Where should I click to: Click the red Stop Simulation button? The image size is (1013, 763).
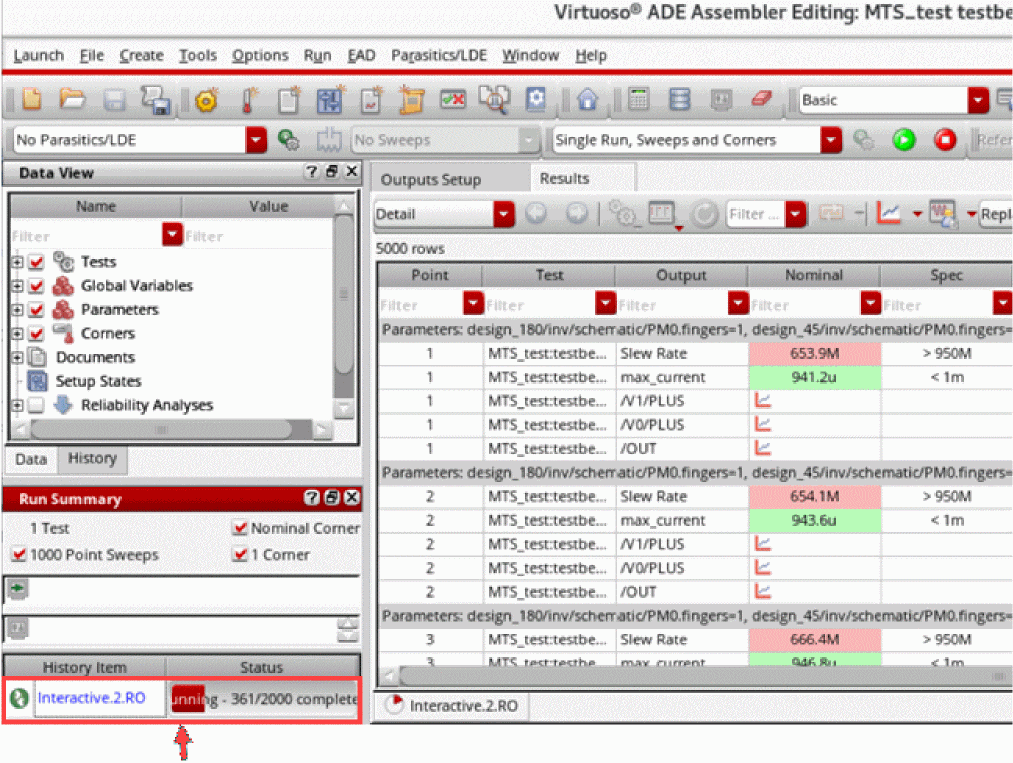coord(945,140)
